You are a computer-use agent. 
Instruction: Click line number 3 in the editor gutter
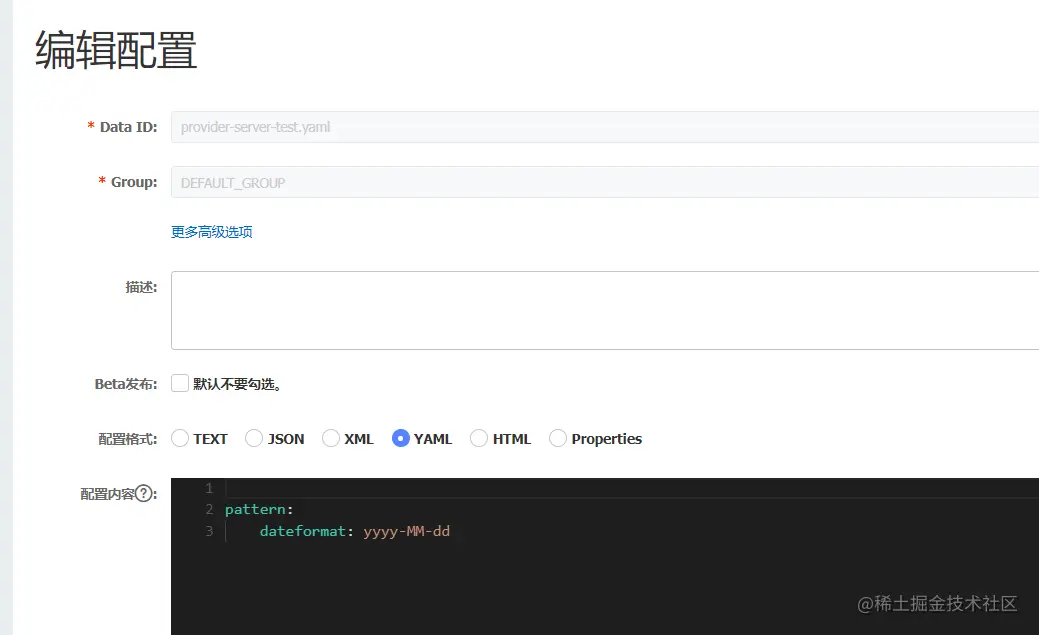tap(209, 531)
